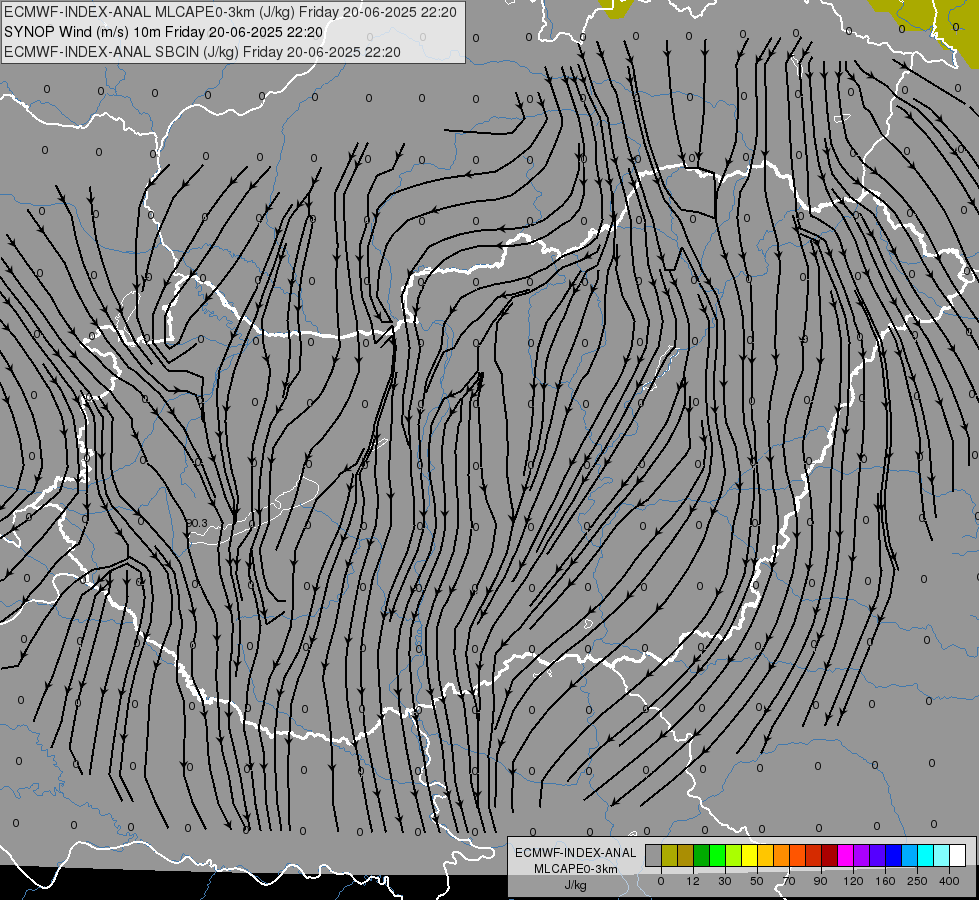Click the 160 value on the legend scale
Image resolution: width=979 pixels, height=900 pixels.
pyautogui.click(x=885, y=881)
